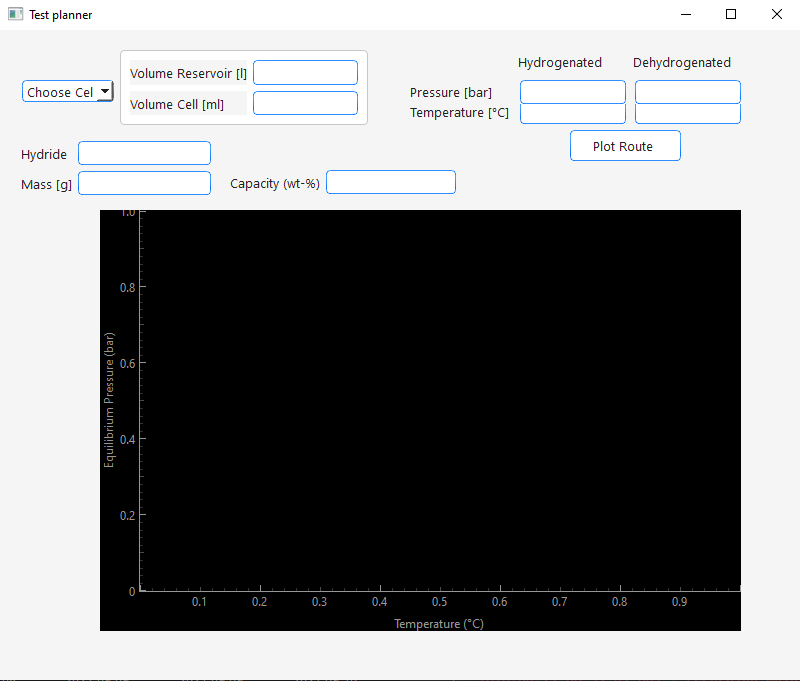
Task: Click the Equilibrium Pressure (bar) axis label
Action: point(110,400)
